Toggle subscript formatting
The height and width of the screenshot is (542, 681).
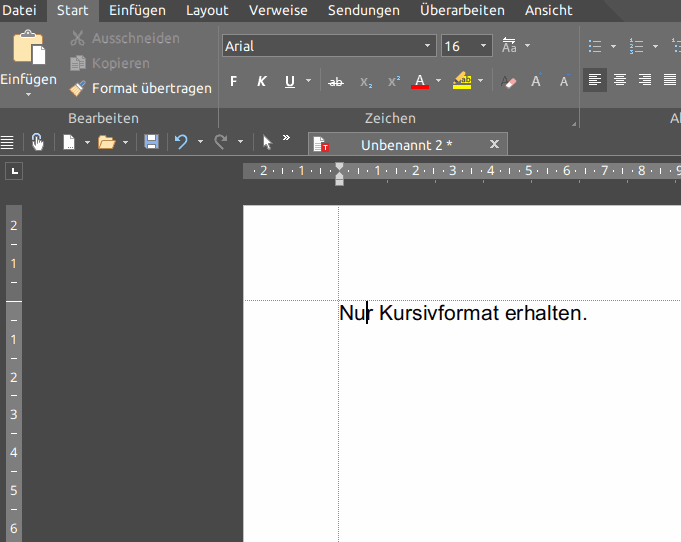pyautogui.click(x=366, y=82)
